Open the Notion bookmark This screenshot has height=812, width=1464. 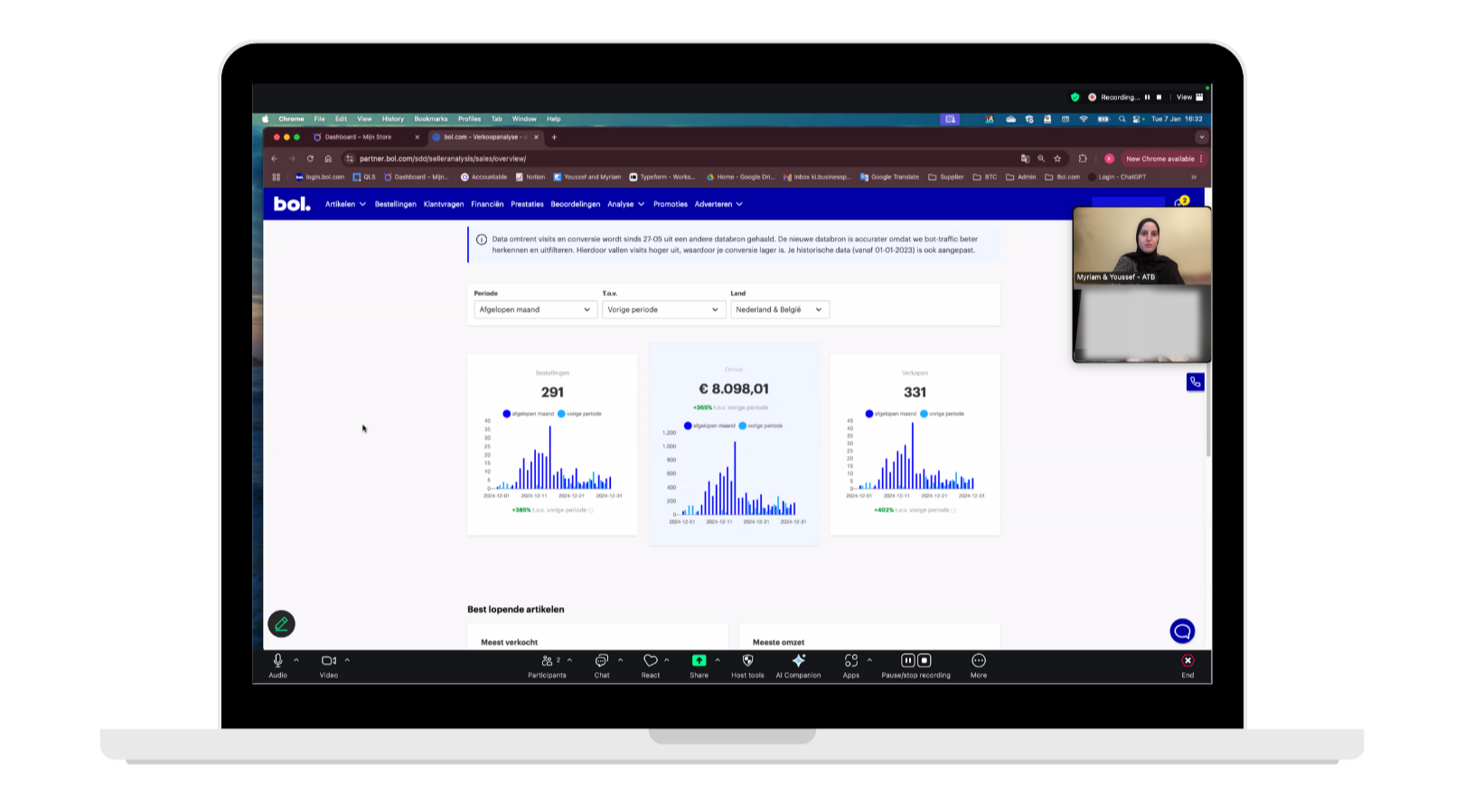[530, 177]
